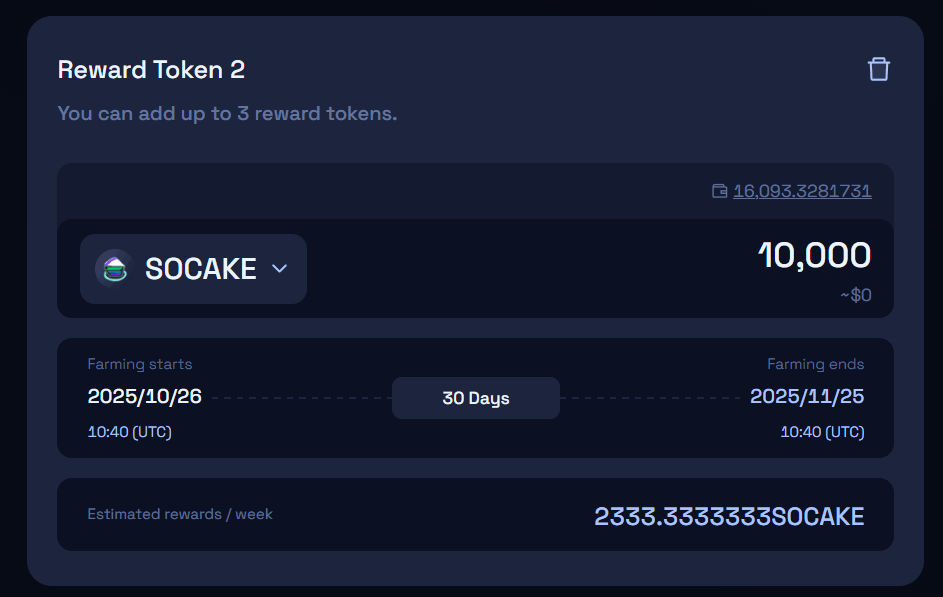Click the 'add up to 3 reward tokens' note

(227, 113)
